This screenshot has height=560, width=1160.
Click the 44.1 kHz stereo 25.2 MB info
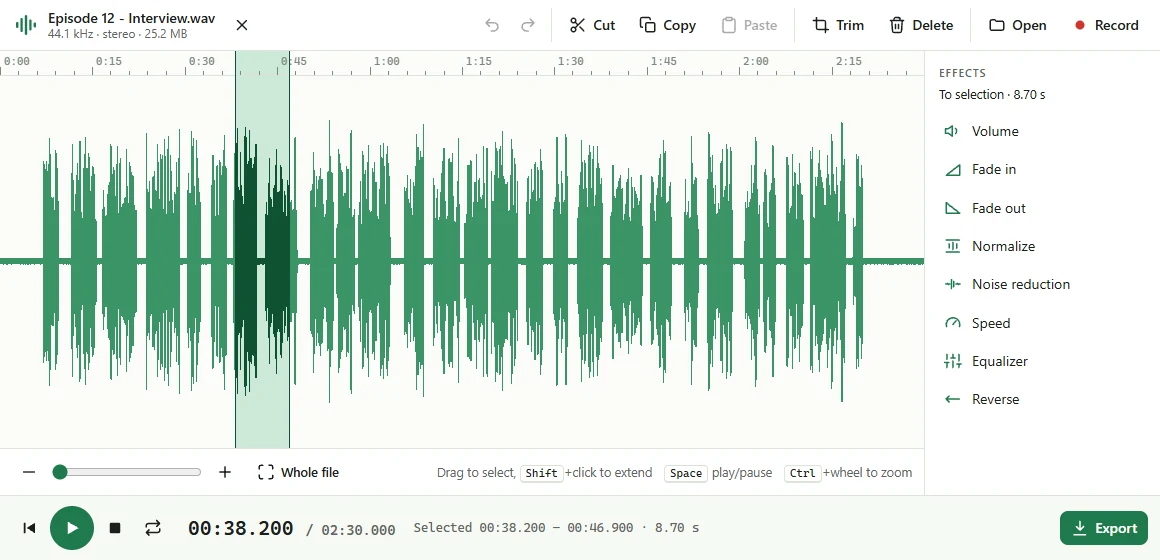(118, 34)
